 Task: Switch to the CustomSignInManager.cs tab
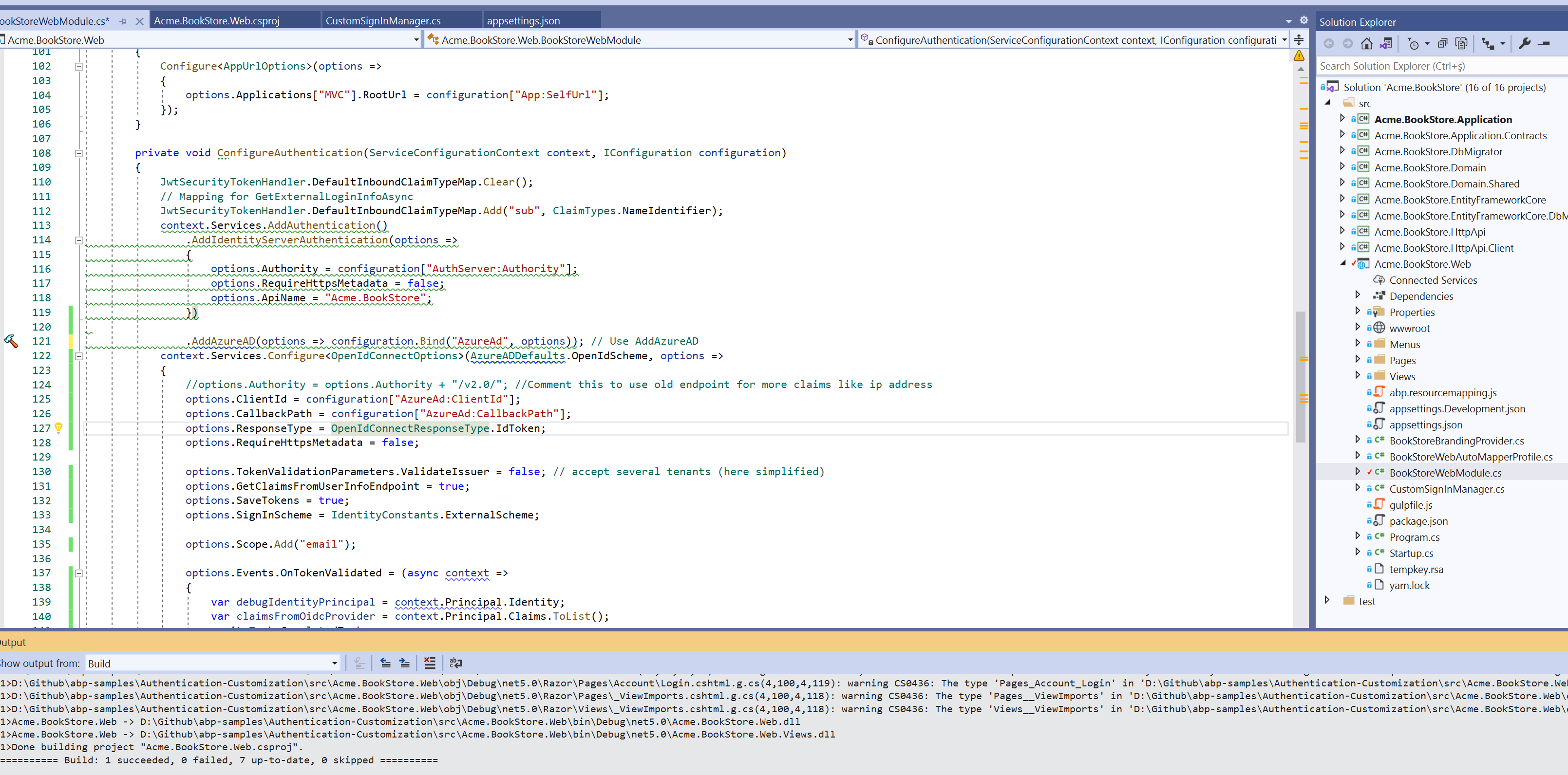383,20
